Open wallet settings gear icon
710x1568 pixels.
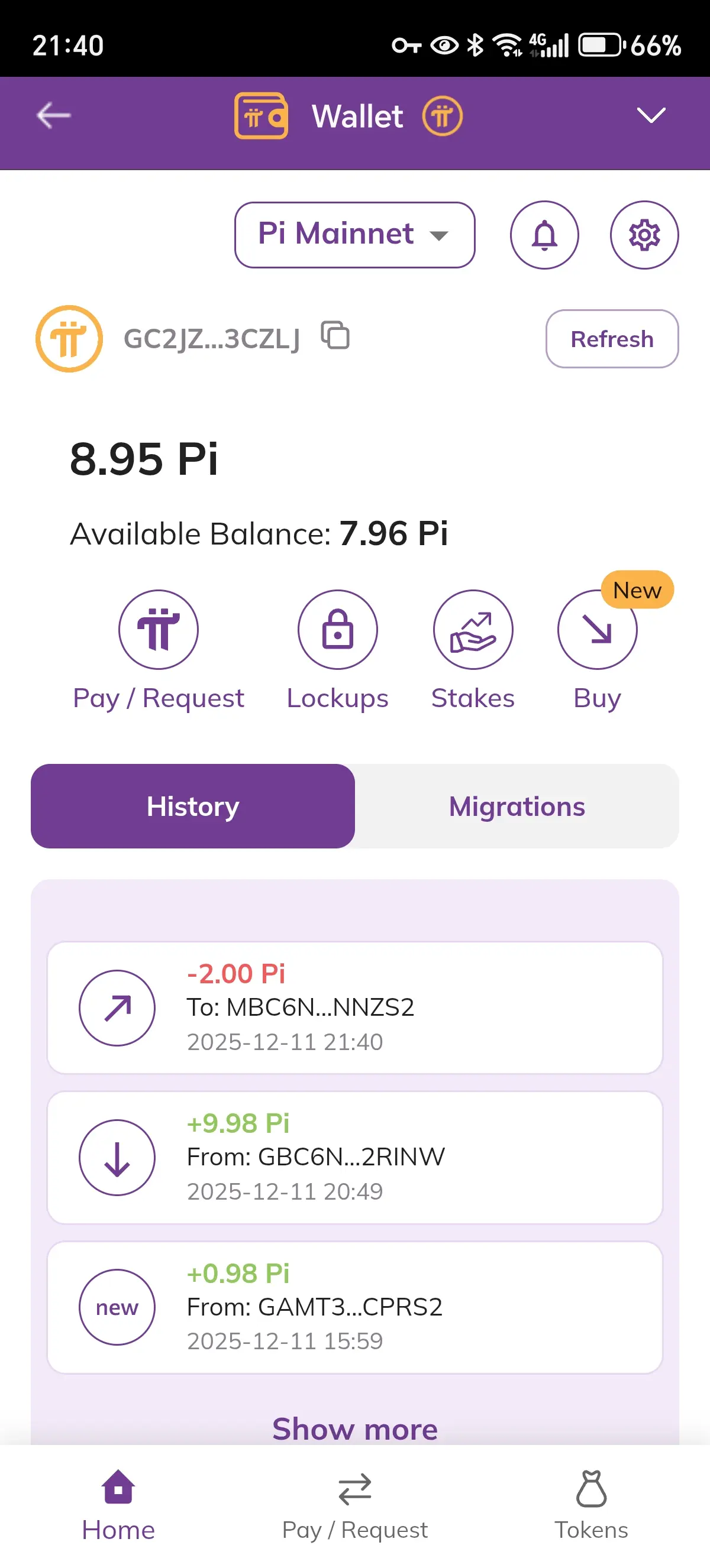(644, 235)
